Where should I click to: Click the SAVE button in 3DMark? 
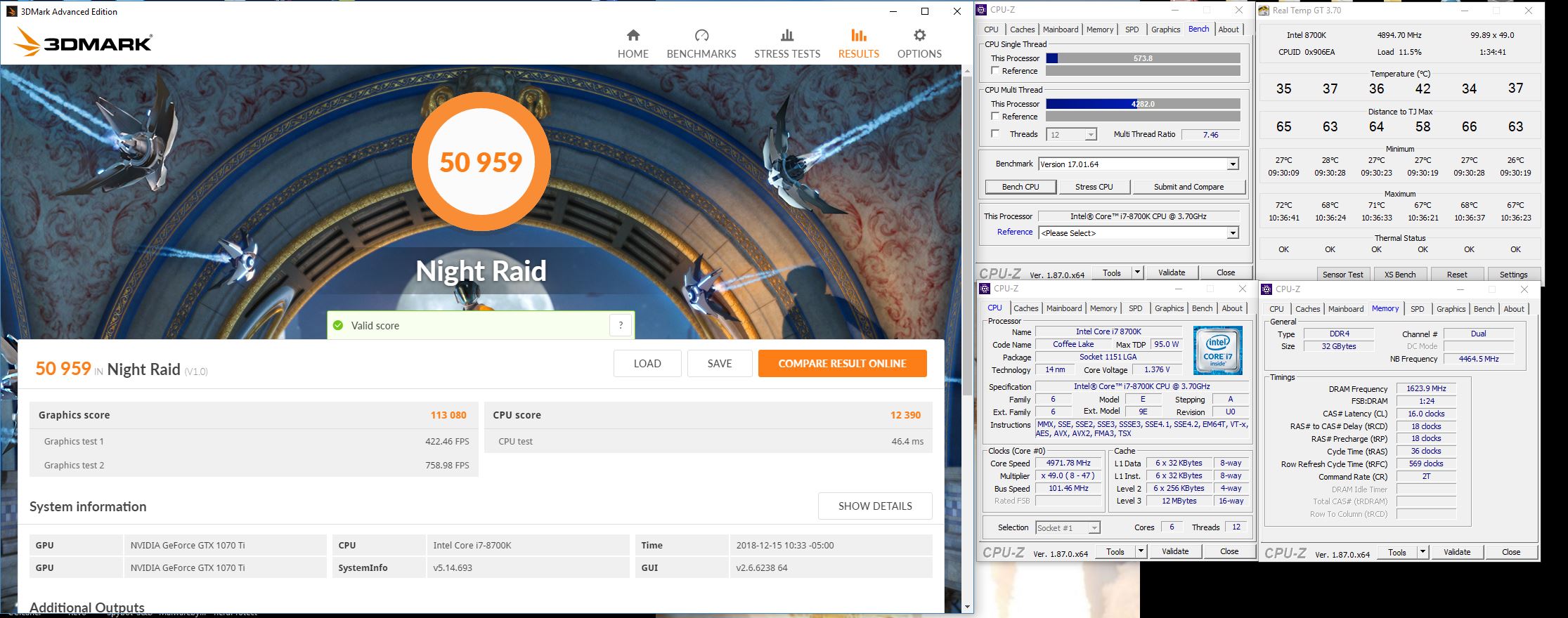[x=720, y=363]
